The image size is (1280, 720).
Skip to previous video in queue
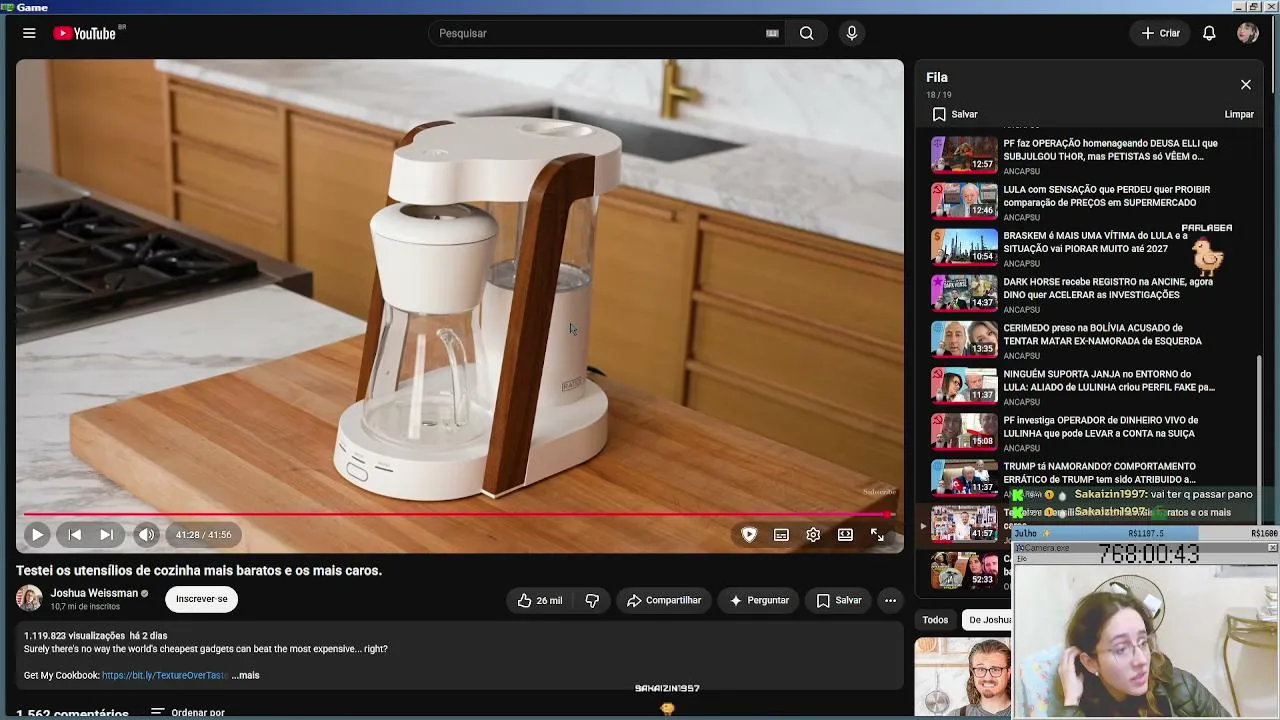click(74, 535)
